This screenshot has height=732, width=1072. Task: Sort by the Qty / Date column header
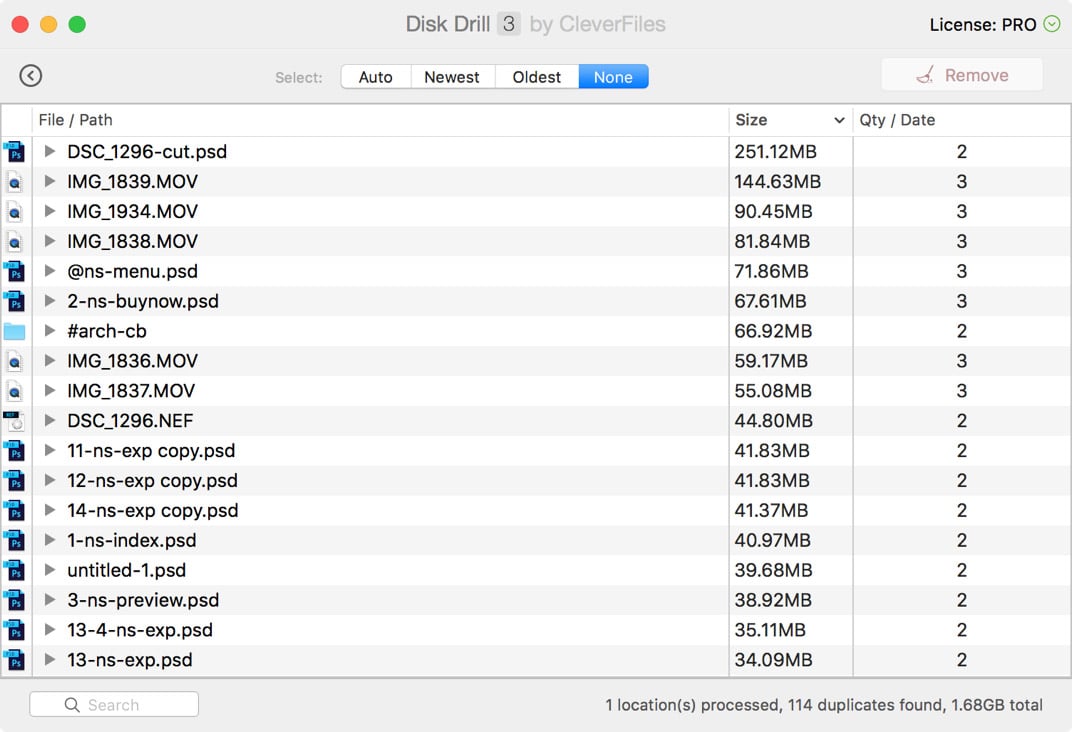point(961,120)
